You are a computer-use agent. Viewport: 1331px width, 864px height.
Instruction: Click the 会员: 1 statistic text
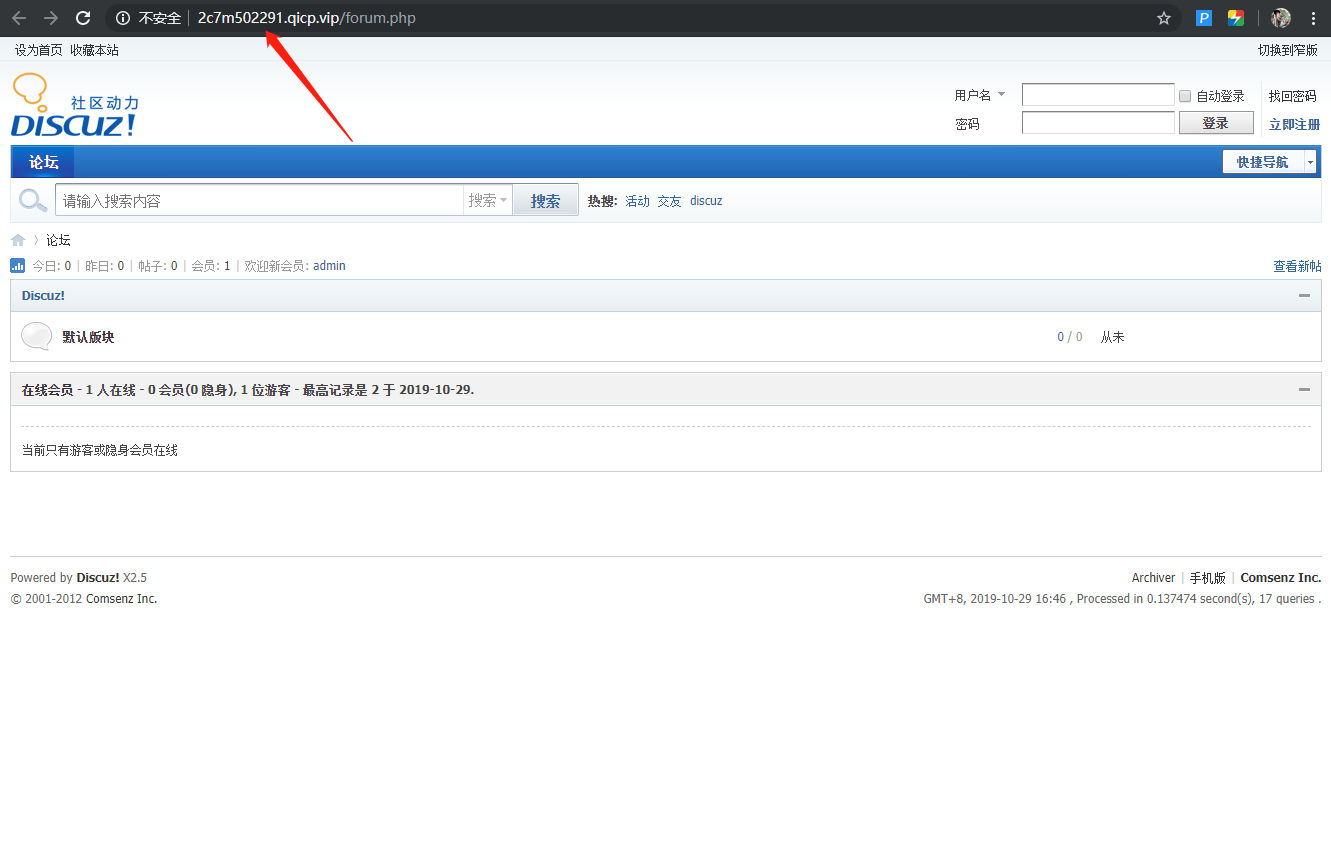pos(211,266)
